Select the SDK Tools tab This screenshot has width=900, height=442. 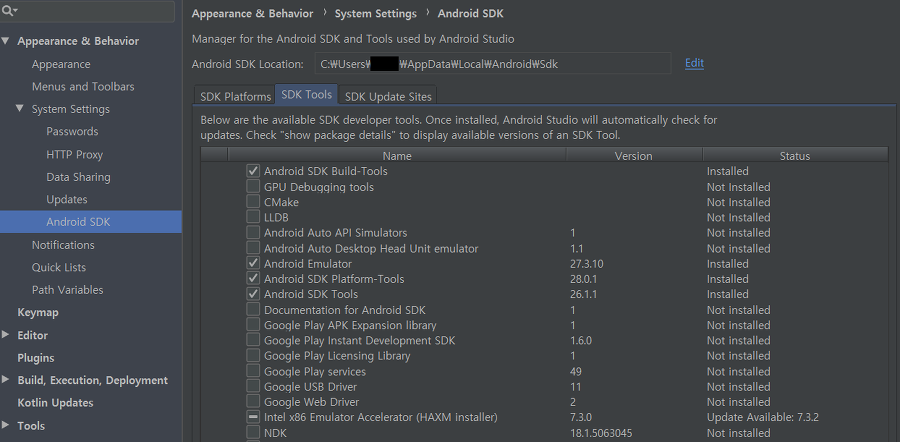tap(307, 95)
